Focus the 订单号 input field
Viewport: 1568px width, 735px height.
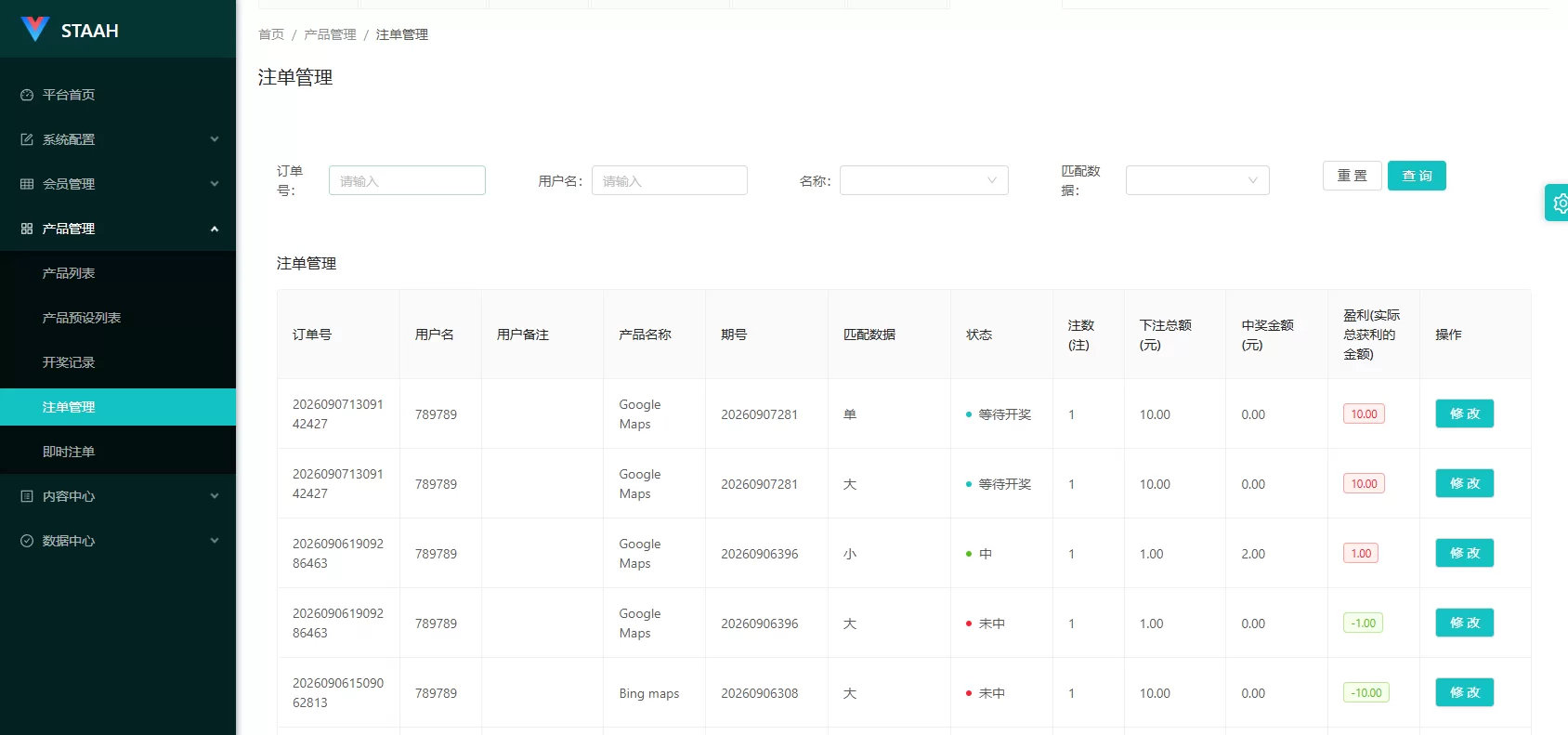407,180
